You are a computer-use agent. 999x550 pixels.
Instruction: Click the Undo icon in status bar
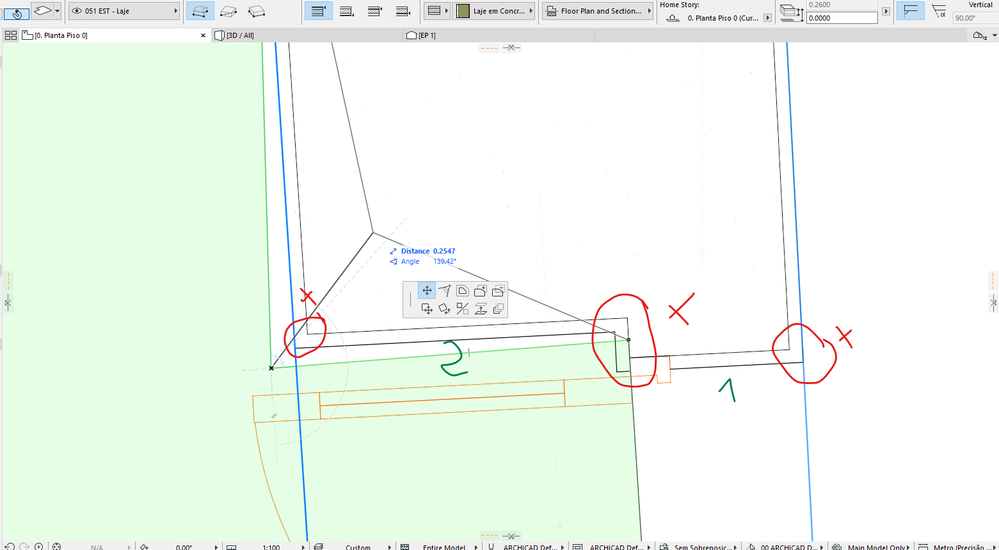(10, 546)
